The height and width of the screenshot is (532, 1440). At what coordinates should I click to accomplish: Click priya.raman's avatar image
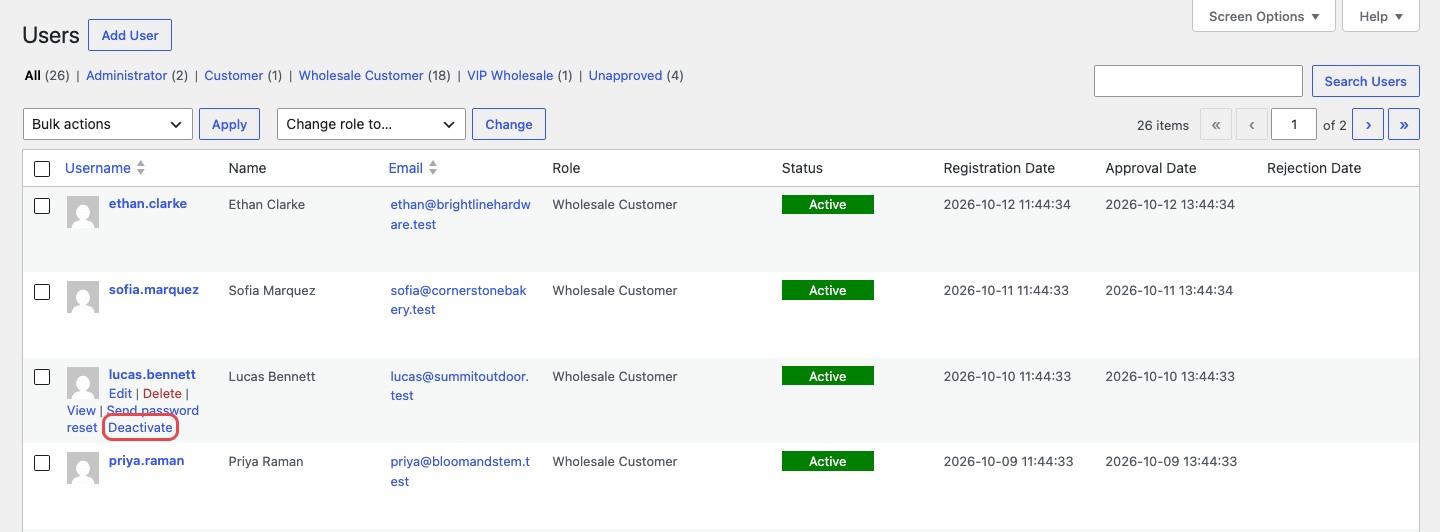point(82,469)
